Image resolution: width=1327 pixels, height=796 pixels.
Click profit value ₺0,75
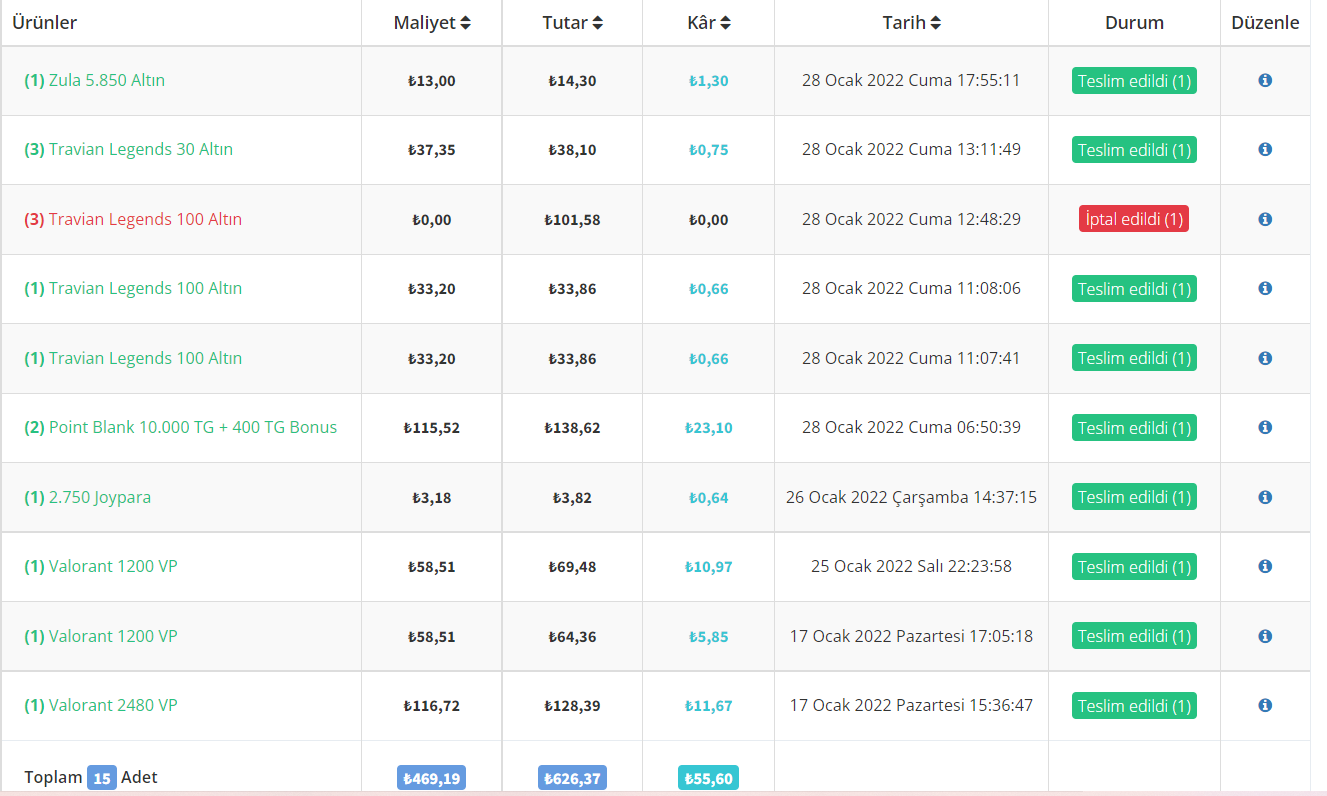tap(709, 150)
